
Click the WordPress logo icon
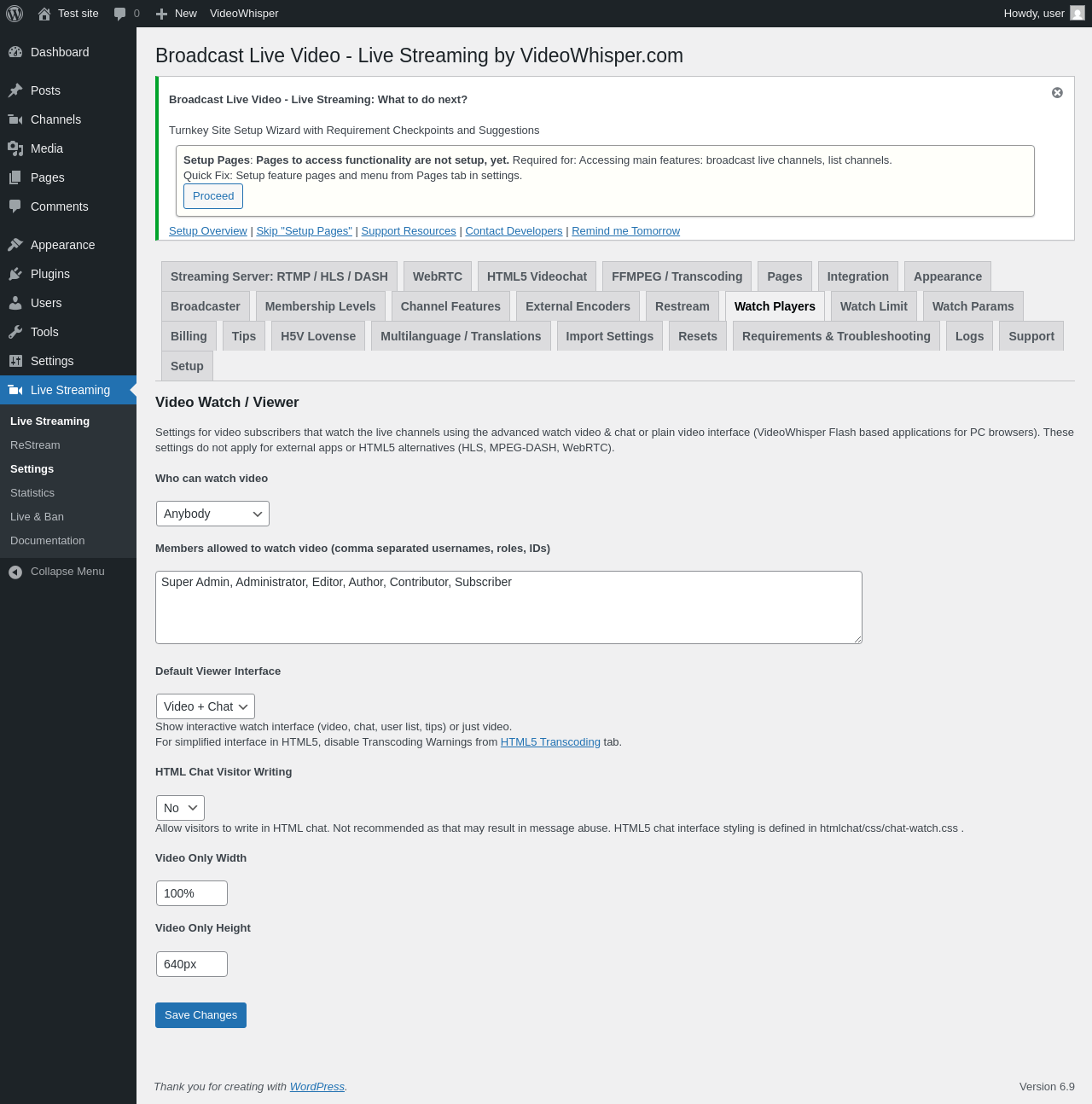coord(15,14)
